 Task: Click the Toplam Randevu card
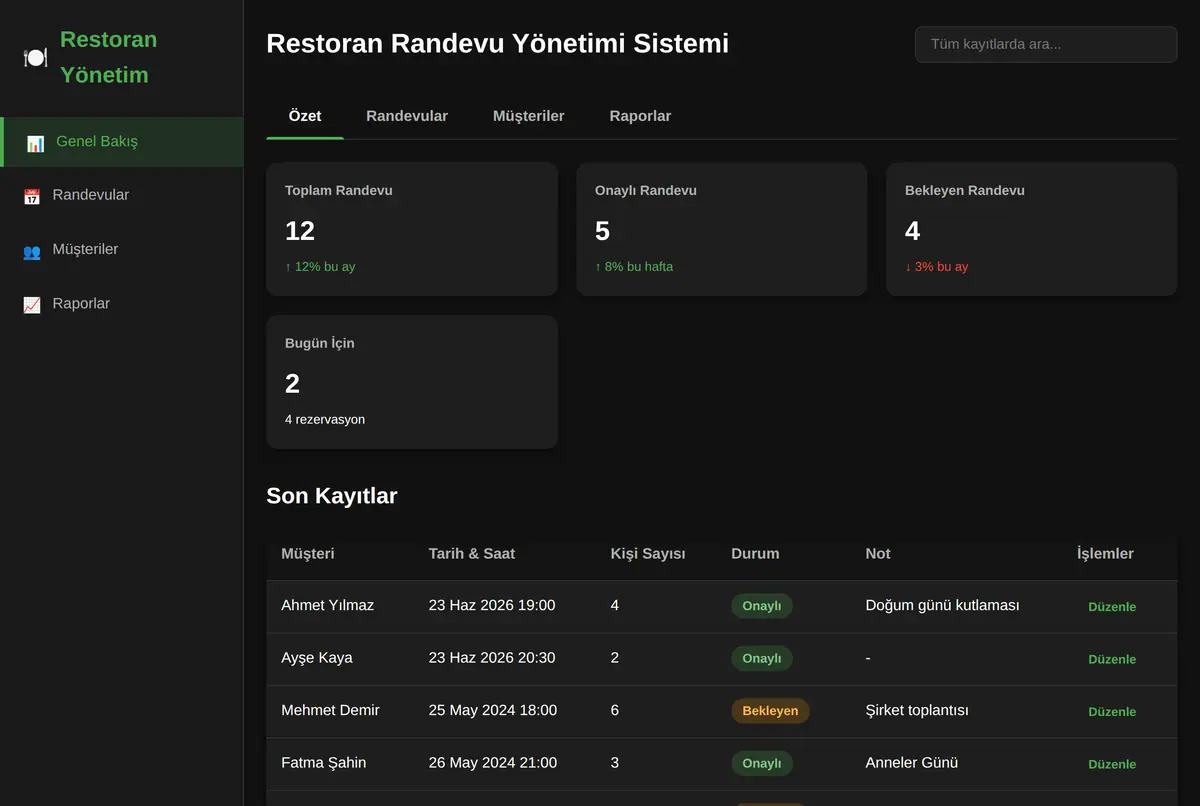(x=412, y=229)
